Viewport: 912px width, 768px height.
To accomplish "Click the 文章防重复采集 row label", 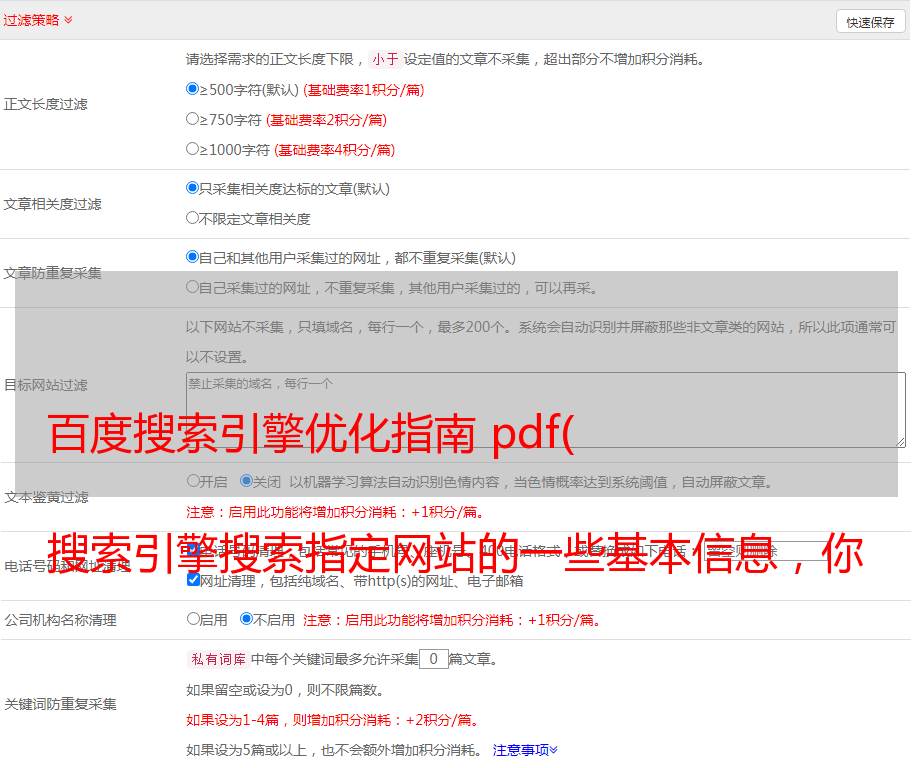I will 53,273.
